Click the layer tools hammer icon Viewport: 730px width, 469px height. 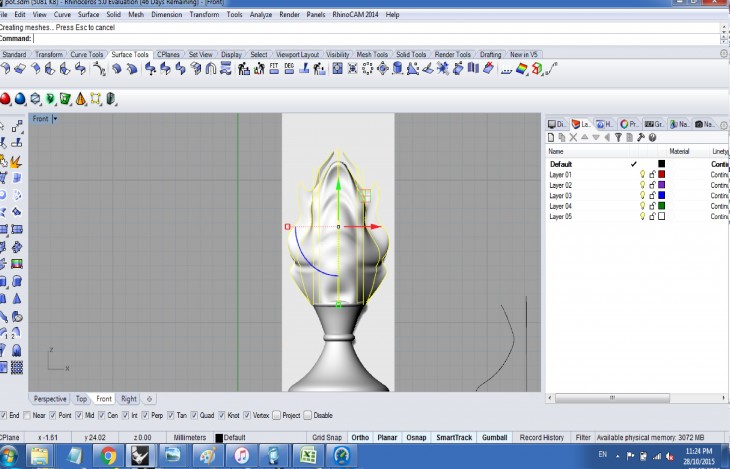click(640, 137)
